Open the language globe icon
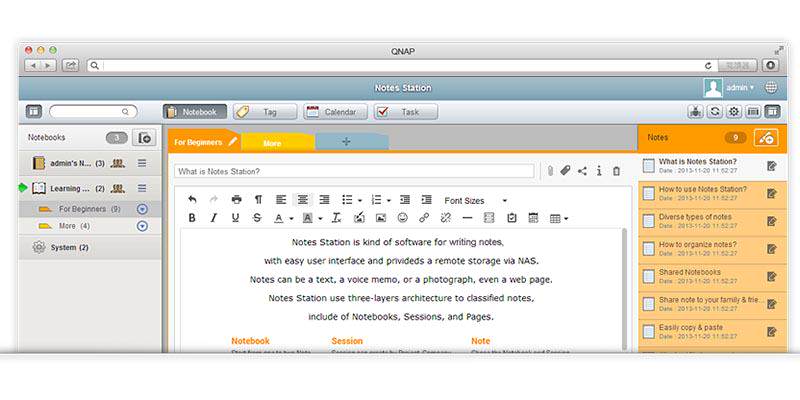 [771, 88]
